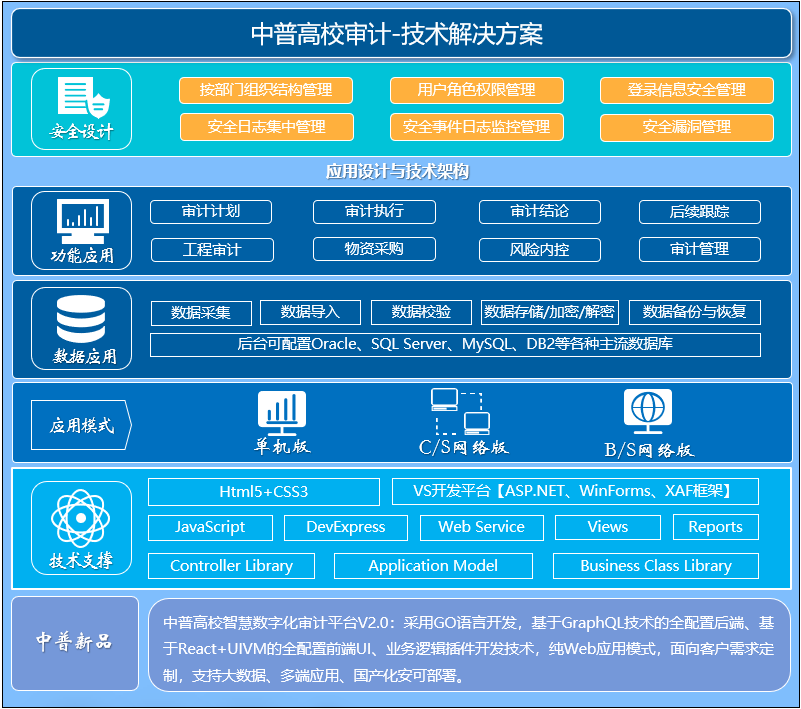
Task: Click the Business Class Library box
Action: pos(656,566)
